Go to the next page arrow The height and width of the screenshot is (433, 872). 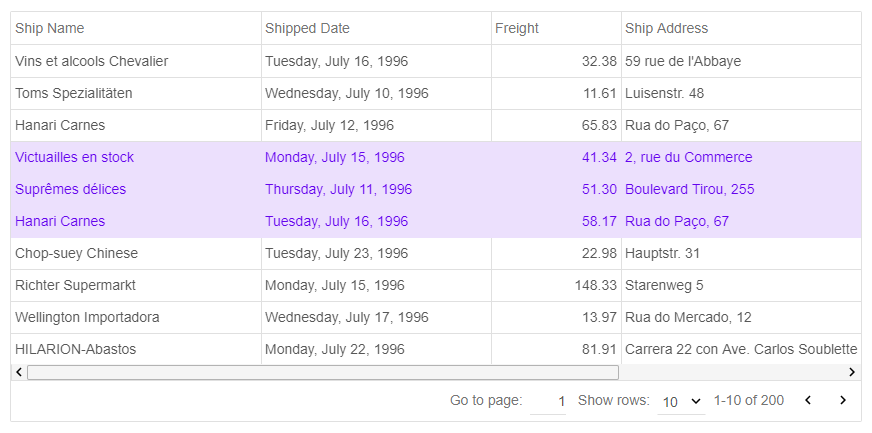click(842, 401)
